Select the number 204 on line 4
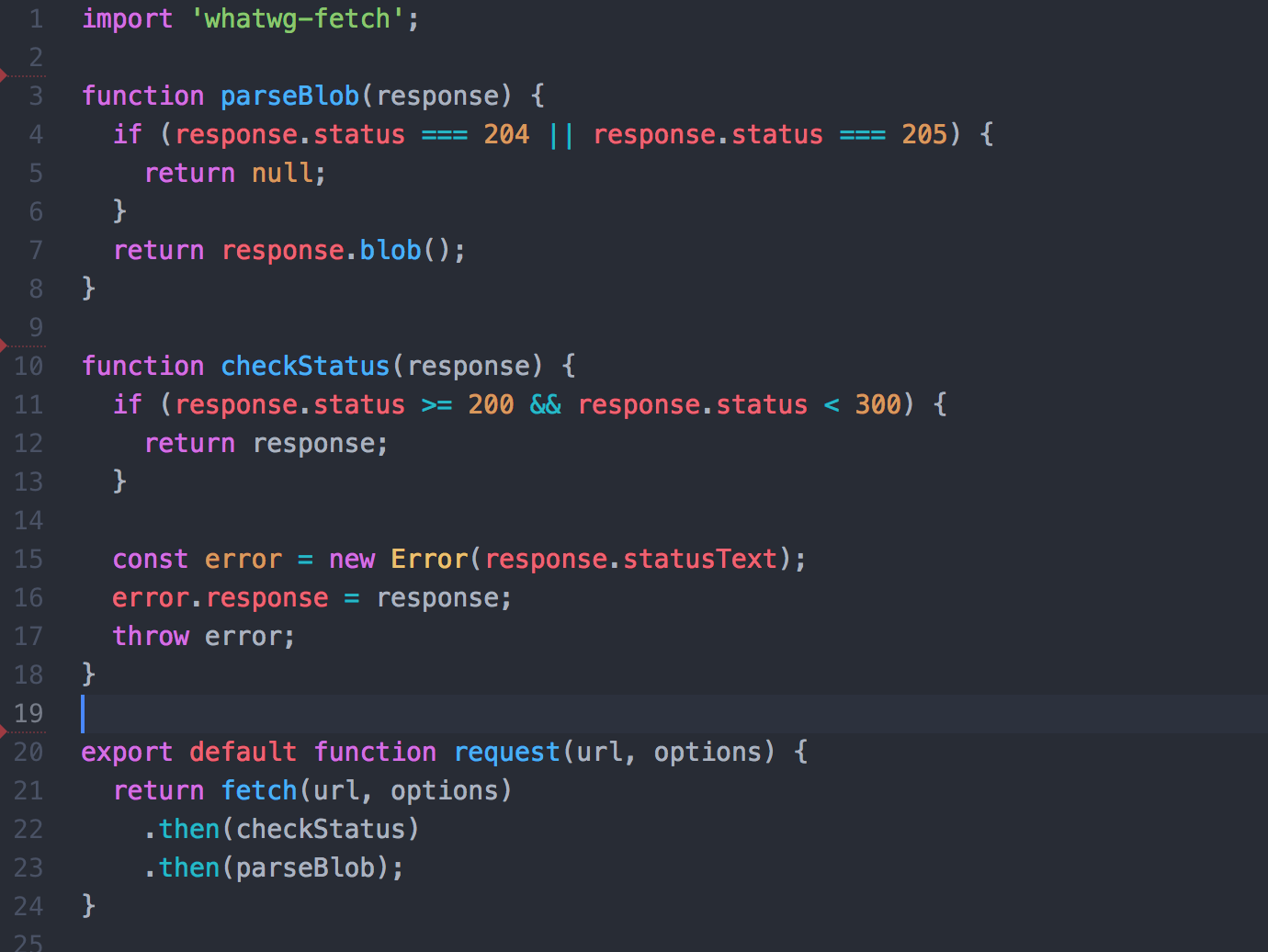1268x952 pixels. tap(506, 134)
